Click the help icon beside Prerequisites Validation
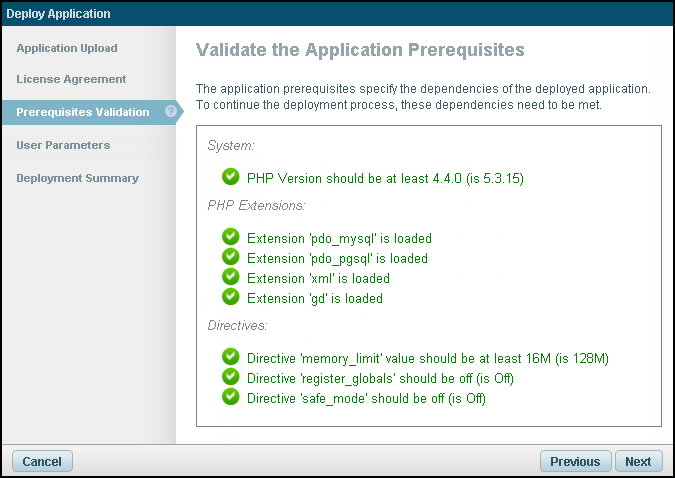 (171, 111)
